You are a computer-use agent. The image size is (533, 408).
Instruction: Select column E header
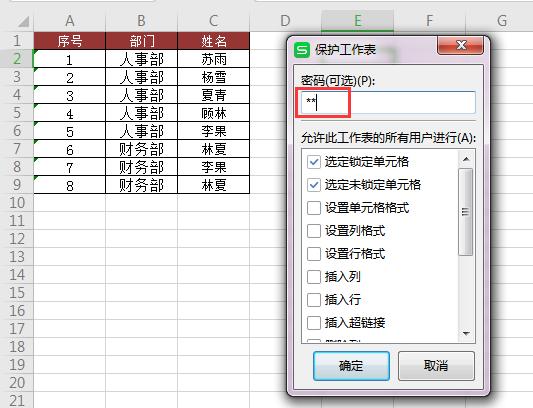358,21
